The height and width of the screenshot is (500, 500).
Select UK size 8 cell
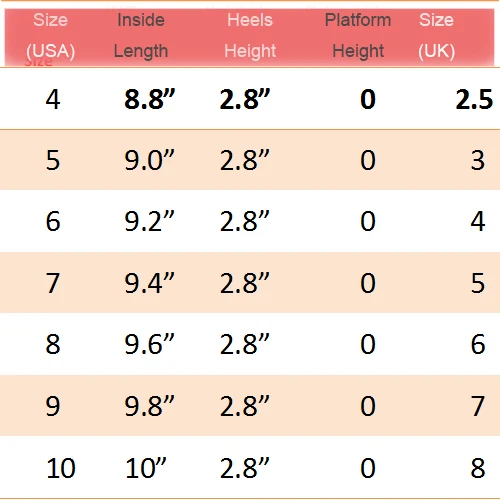478,468
